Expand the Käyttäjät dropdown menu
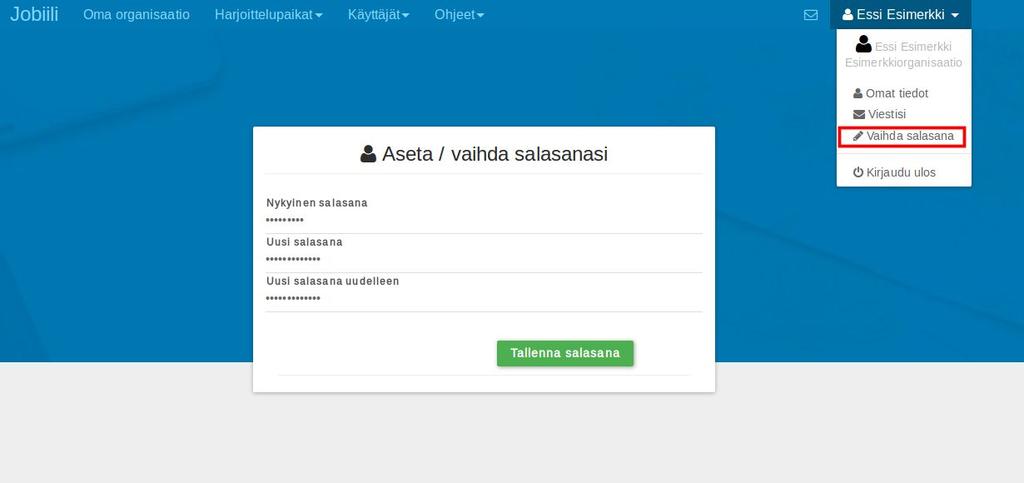This screenshot has width=1024, height=483. tap(379, 14)
